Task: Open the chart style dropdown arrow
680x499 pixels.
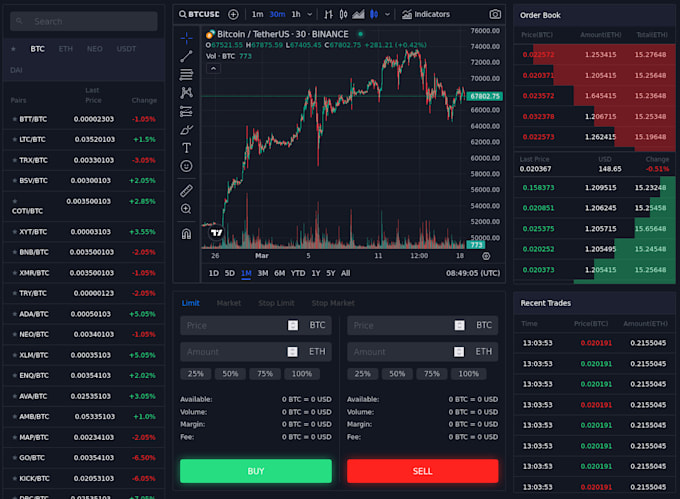Action: pyautogui.click(x=387, y=14)
